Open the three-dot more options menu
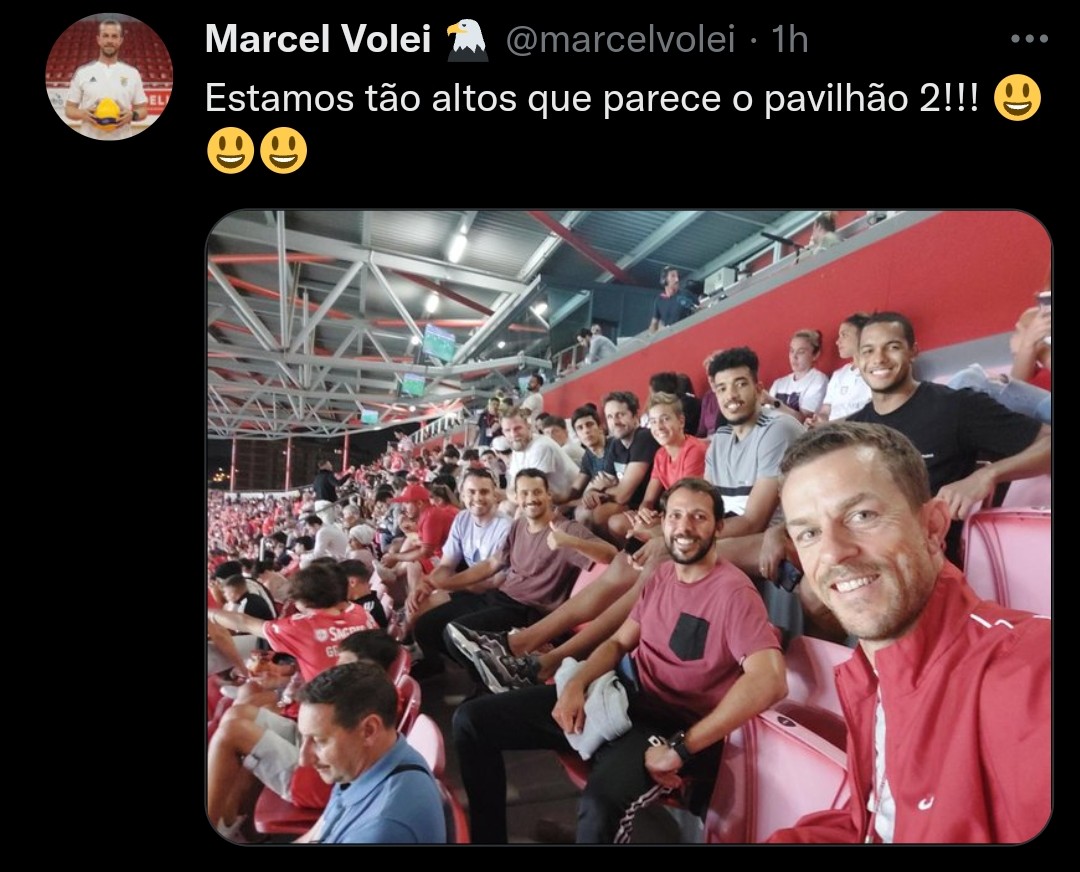 click(x=1030, y=39)
